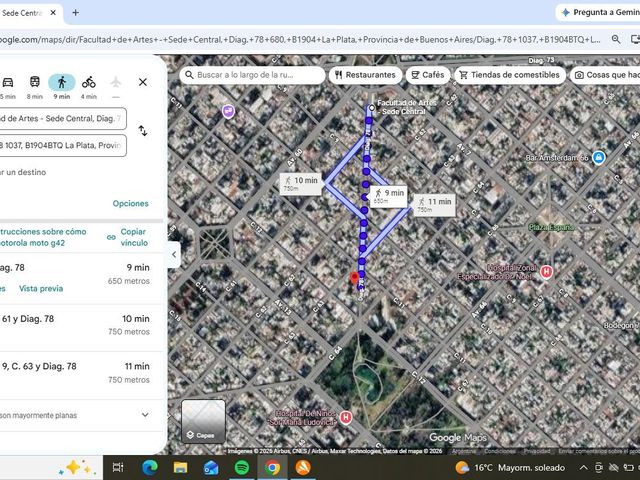Image resolution: width=640 pixels, height=480 pixels.
Task: Open the Hospital de Niños Sor María Ludovica marker
Action: (346, 417)
